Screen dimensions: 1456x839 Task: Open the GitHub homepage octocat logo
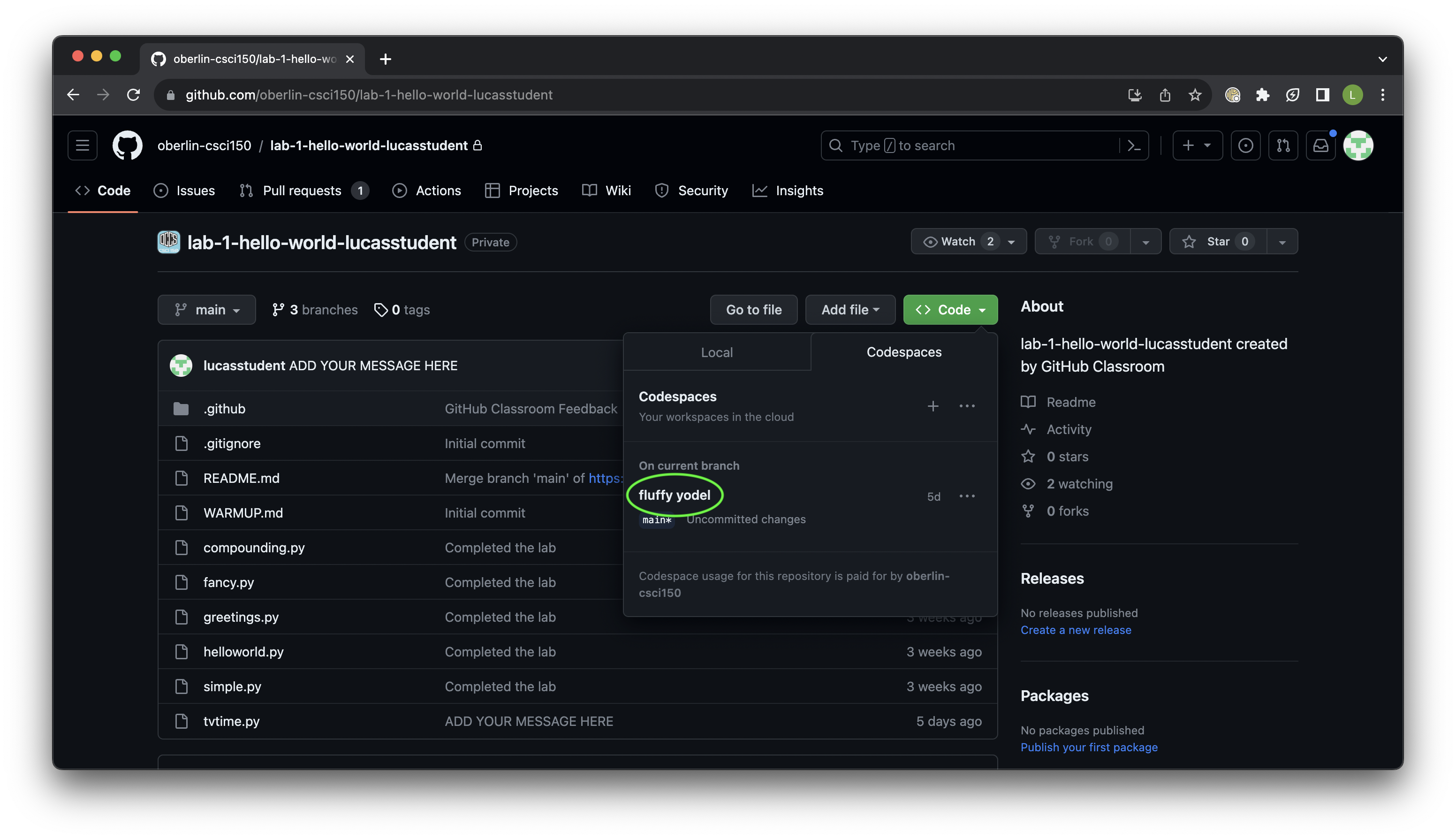click(127, 145)
